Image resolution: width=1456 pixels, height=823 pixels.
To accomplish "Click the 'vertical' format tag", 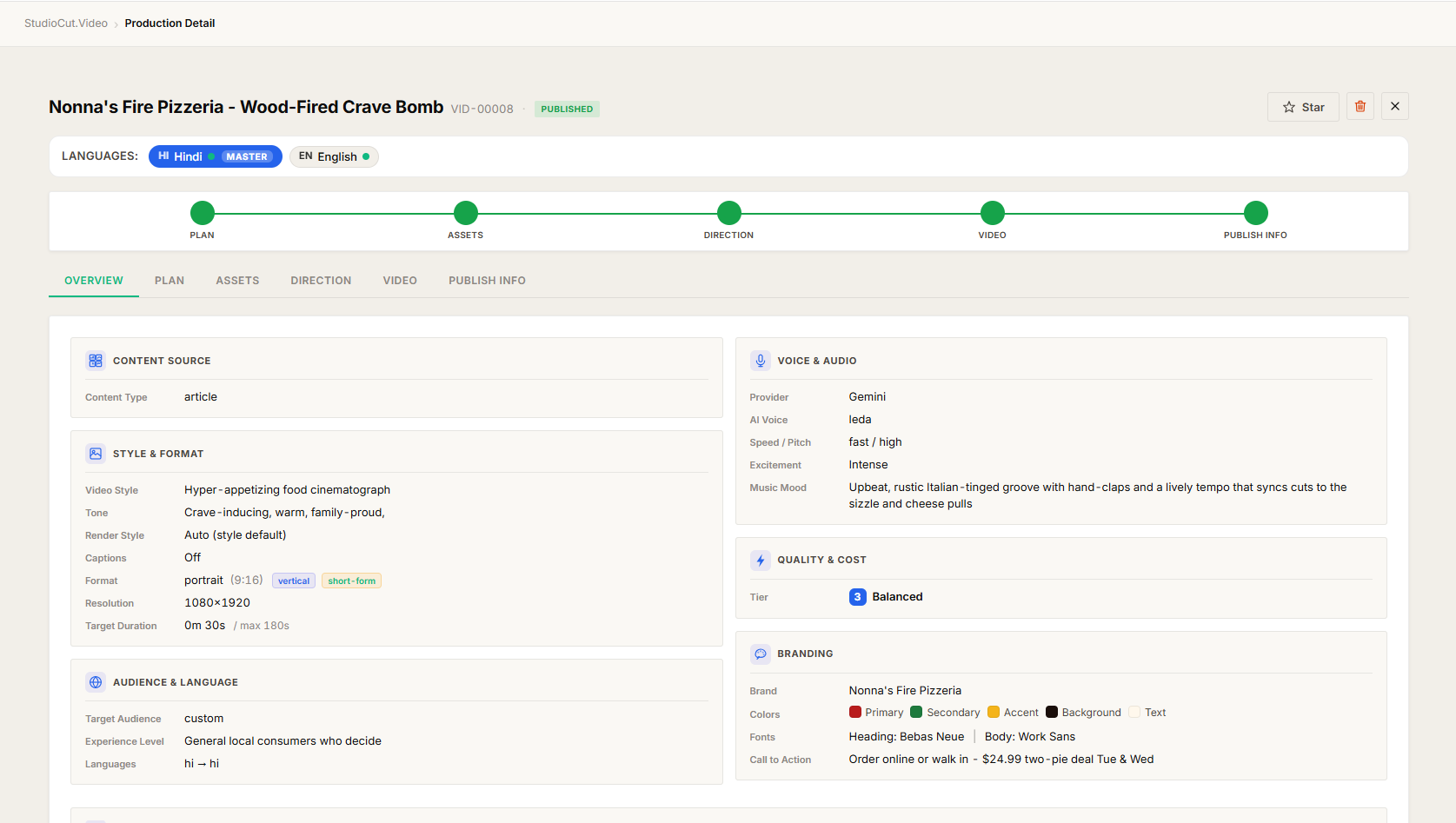I will (x=294, y=581).
